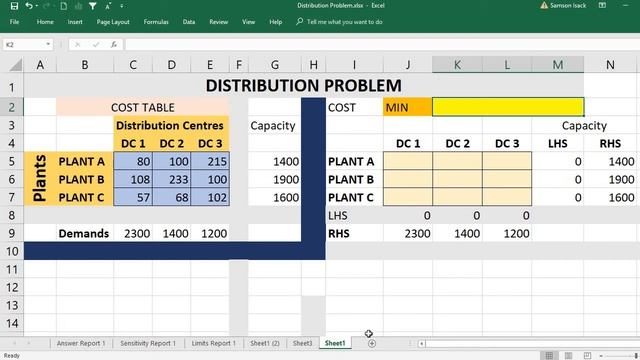Open the Answer Report 1 sheet tab
Image resolution: width=640 pixels, height=360 pixels.
81,343
